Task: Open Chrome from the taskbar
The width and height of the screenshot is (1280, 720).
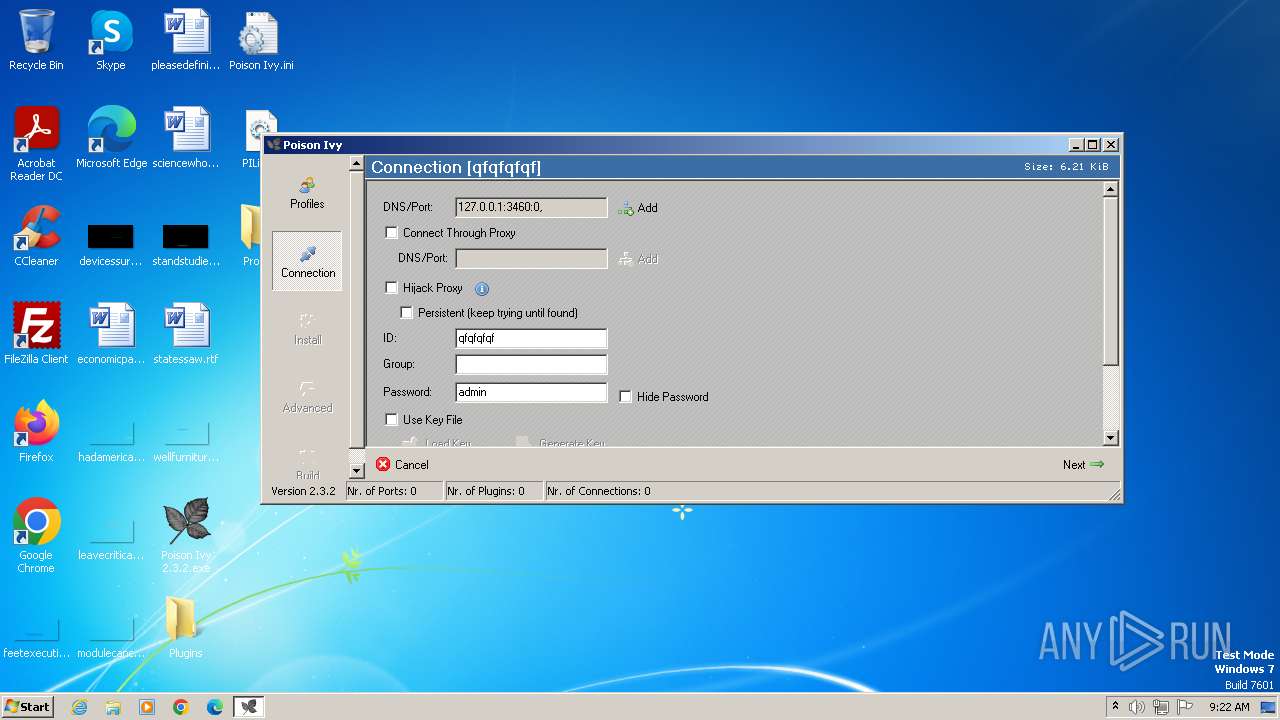Action: tap(181, 707)
